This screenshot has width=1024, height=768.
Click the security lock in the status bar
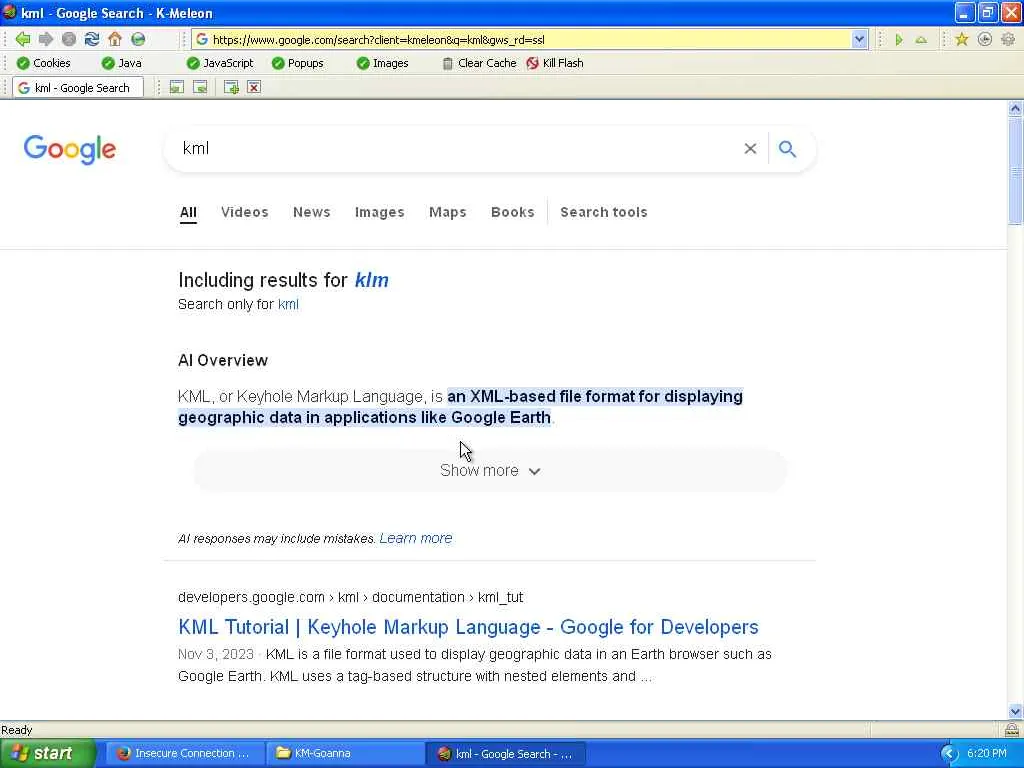pyautogui.click(x=1012, y=729)
